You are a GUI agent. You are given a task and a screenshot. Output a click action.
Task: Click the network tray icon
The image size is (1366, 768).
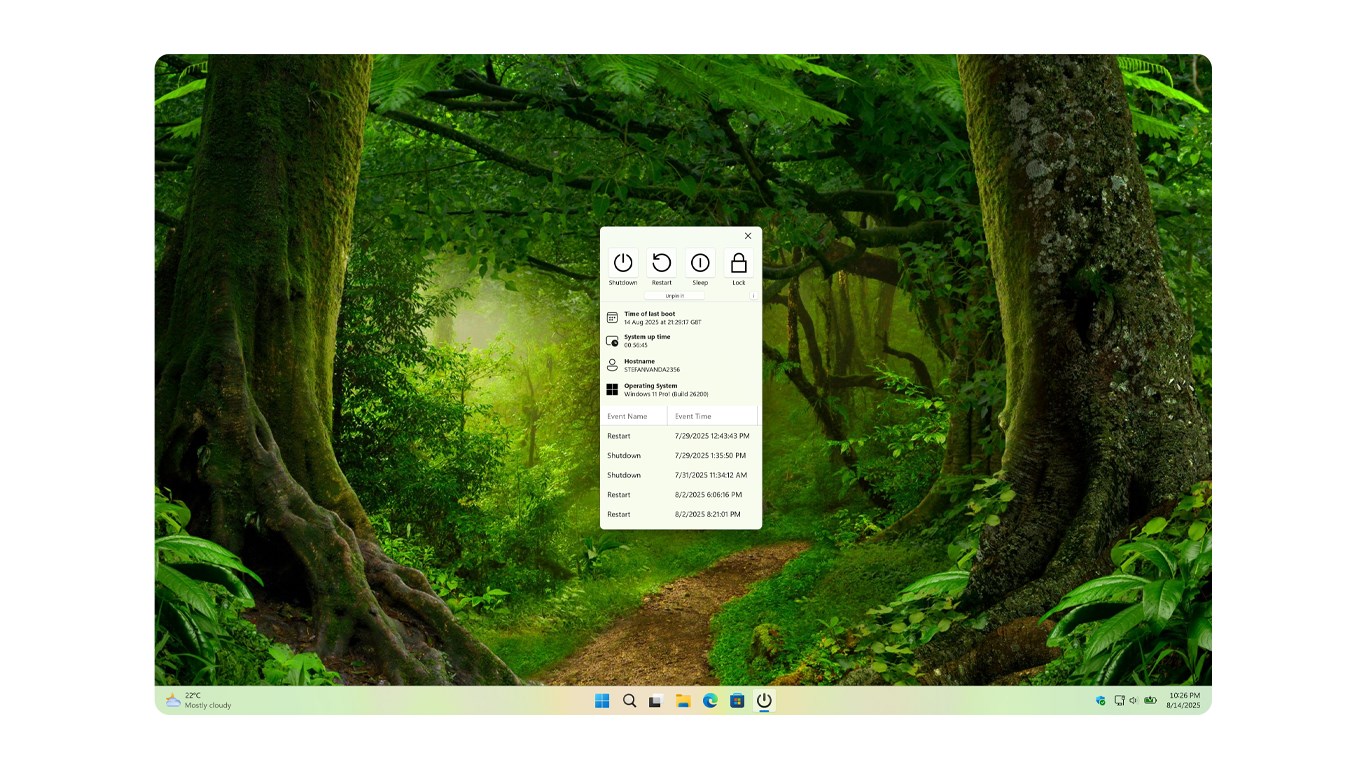tap(1119, 701)
